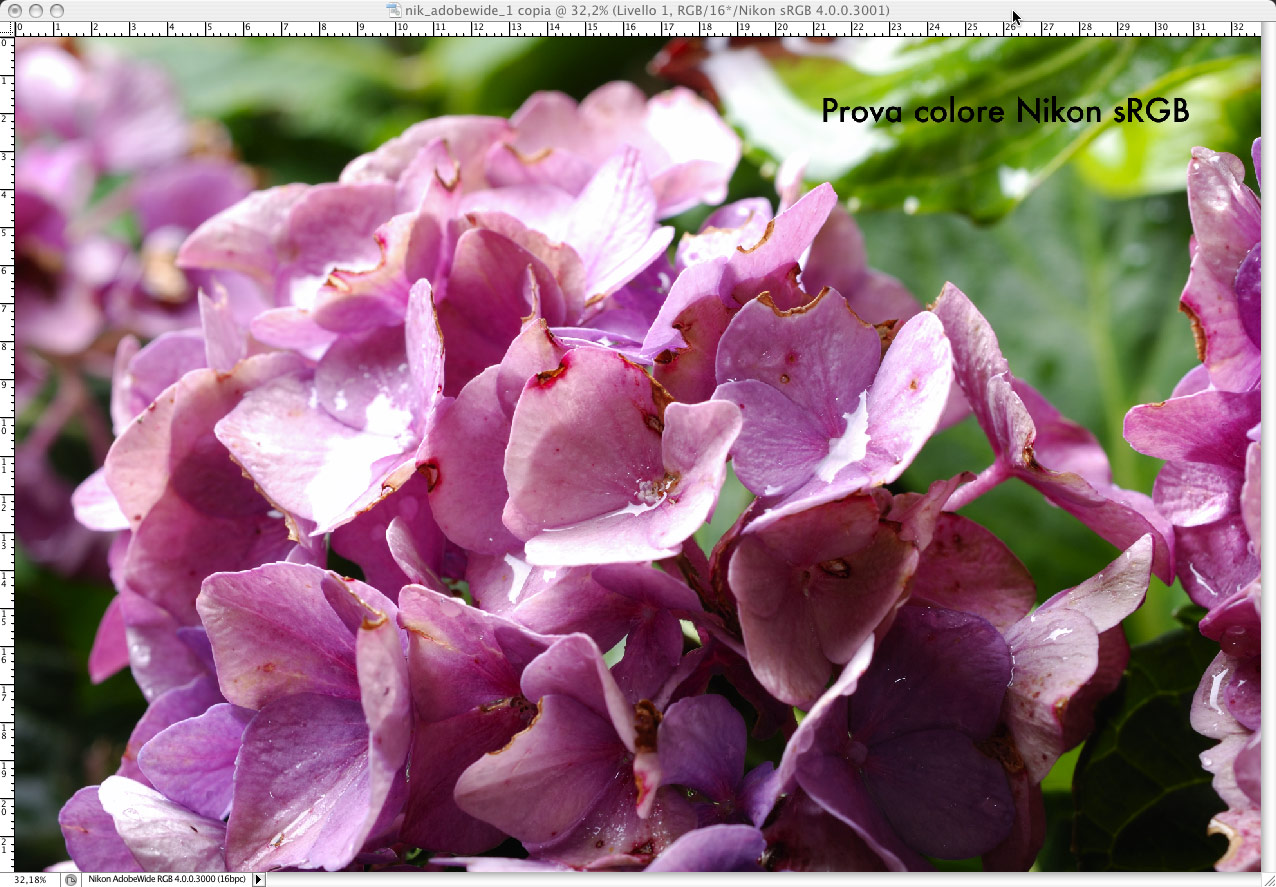Close the nik_adobewide_1 copia window
Image resolution: width=1276 pixels, height=887 pixels.
(x=14, y=10)
